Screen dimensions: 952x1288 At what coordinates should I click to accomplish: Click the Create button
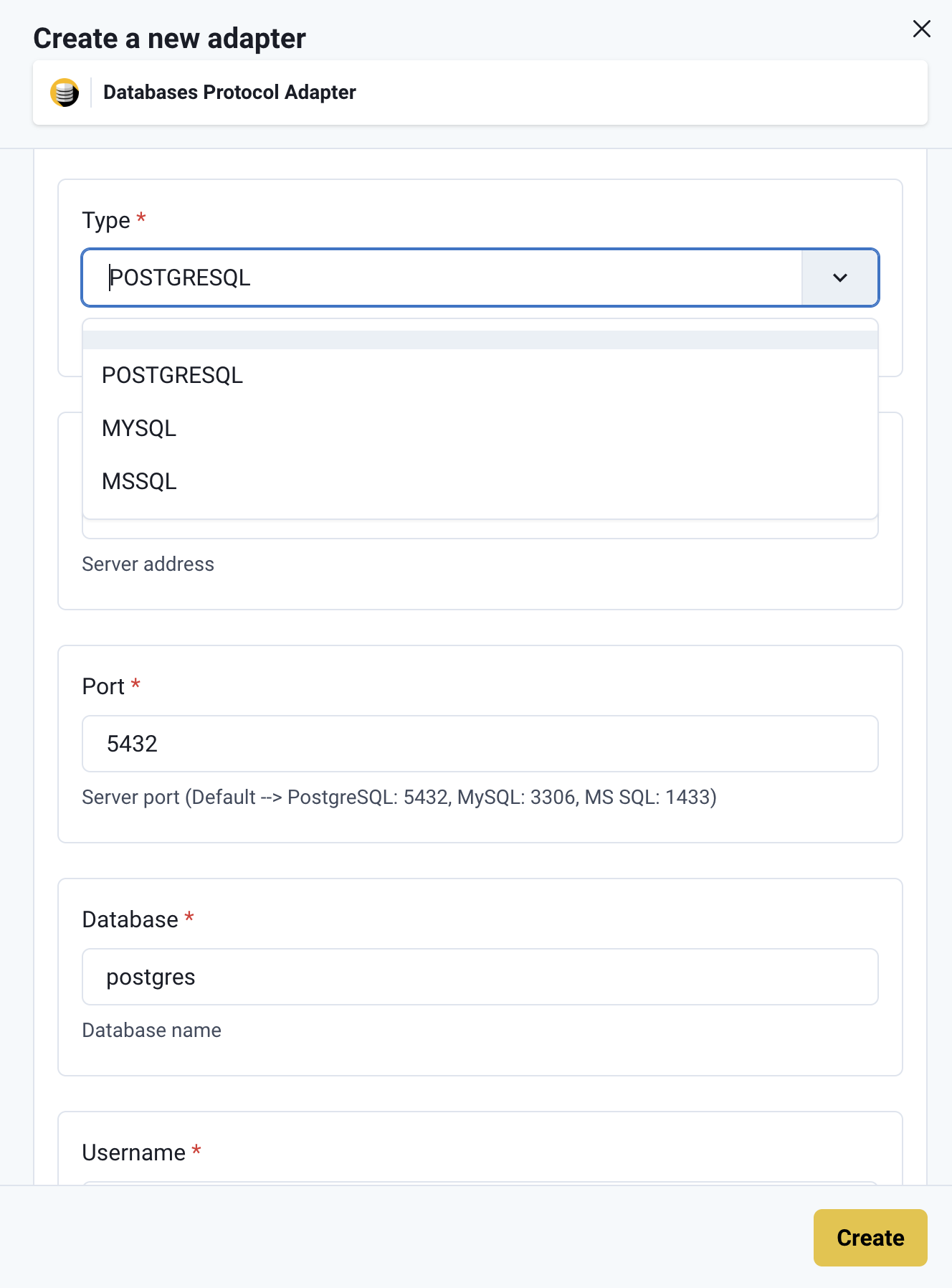[x=870, y=1238]
